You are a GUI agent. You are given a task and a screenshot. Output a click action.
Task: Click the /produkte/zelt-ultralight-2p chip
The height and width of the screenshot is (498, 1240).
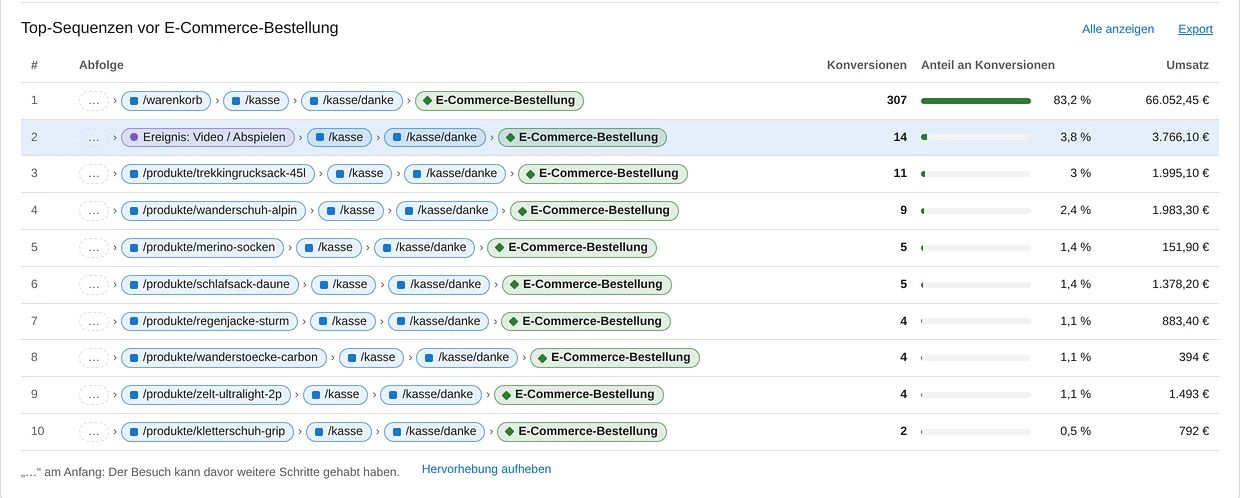(206, 394)
